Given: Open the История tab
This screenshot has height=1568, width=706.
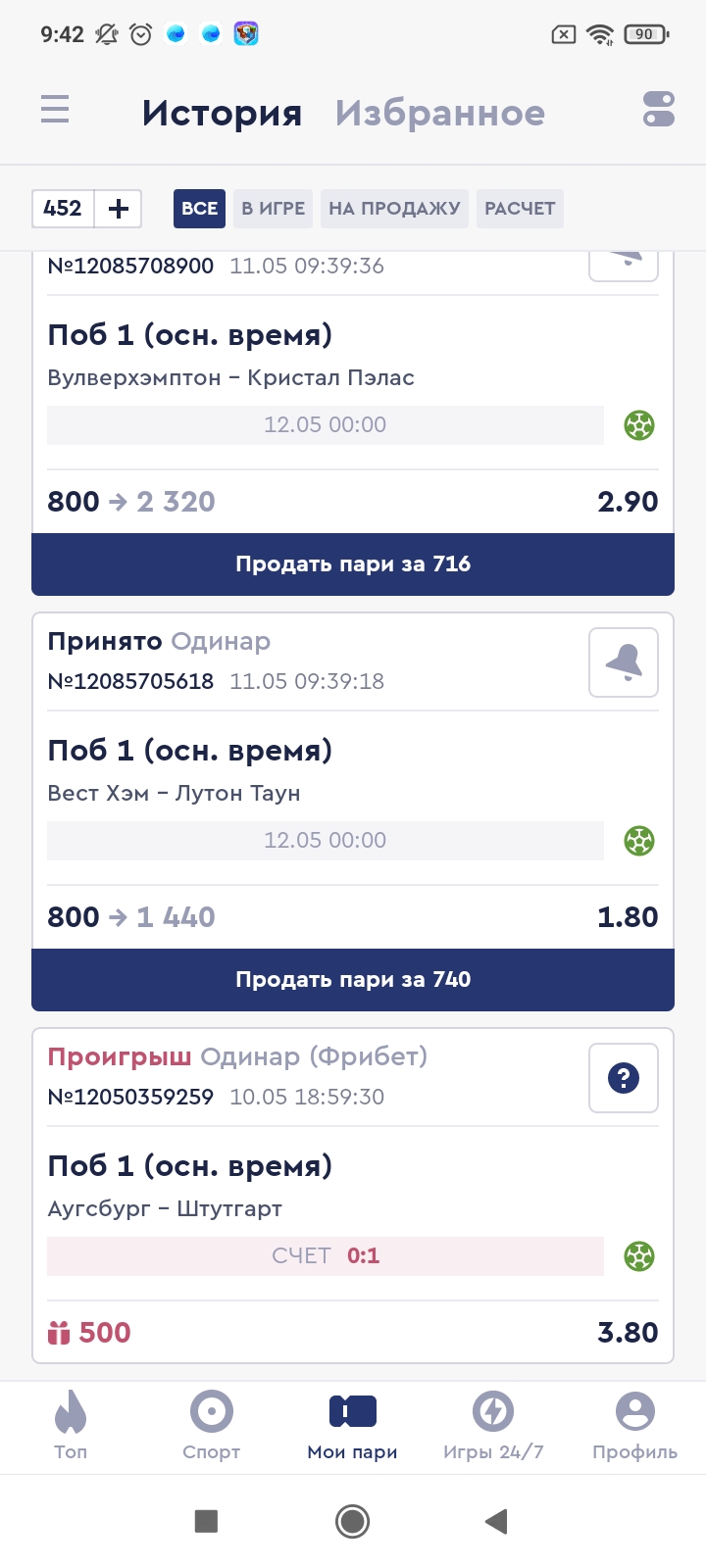Looking at the screenshot, I should pyautogui.click(x=222, y=114).
